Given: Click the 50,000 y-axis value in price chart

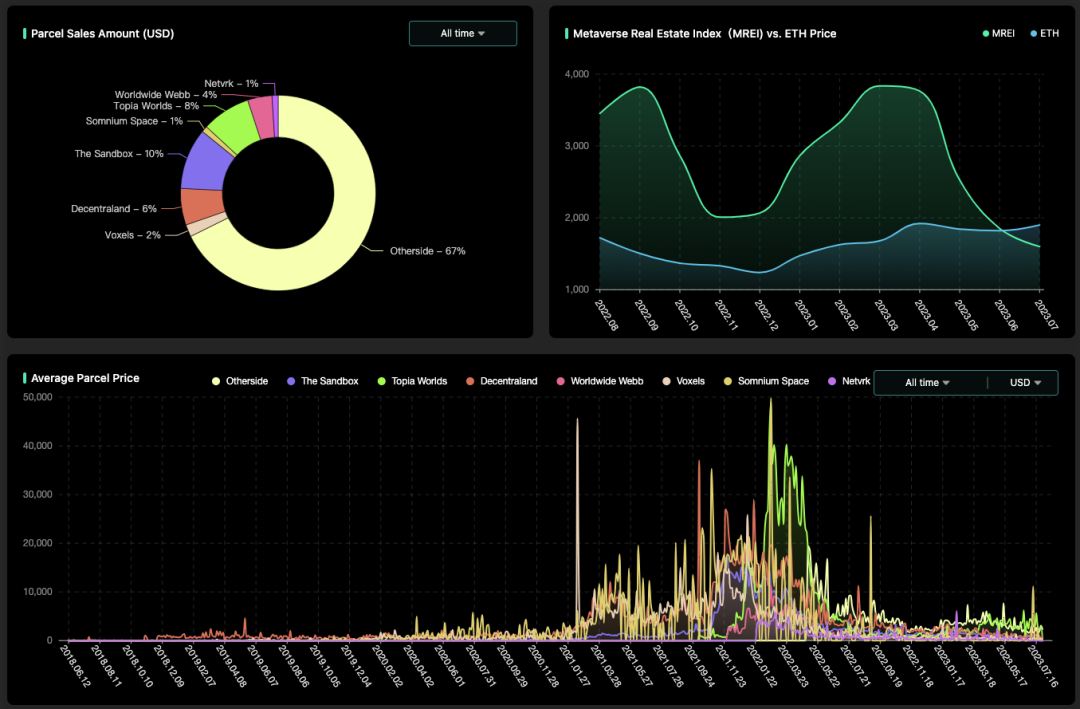Looking at the screenshot, I should tap(37, 397).
